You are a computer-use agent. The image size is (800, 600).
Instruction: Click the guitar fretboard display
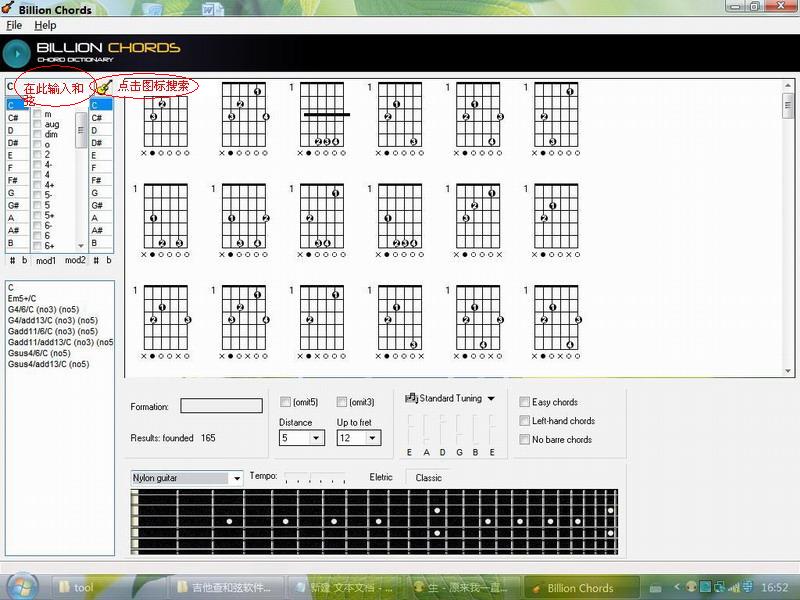click(x=374, y=522)
